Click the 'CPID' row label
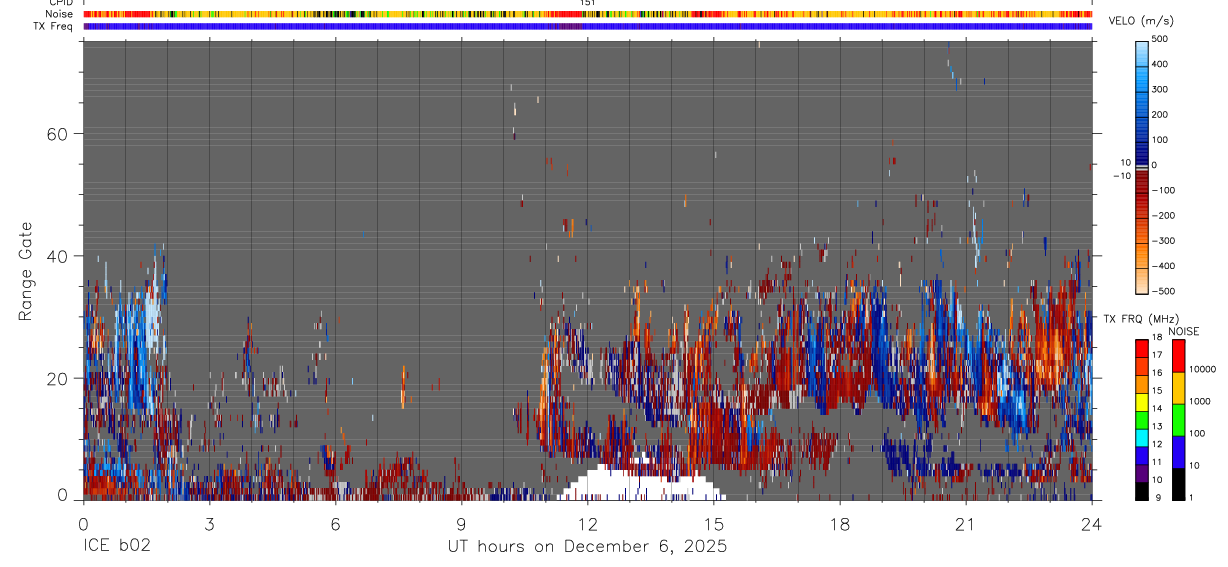Image resolution: width=1228 pixels, height=567 pixels. coord(61,3)
